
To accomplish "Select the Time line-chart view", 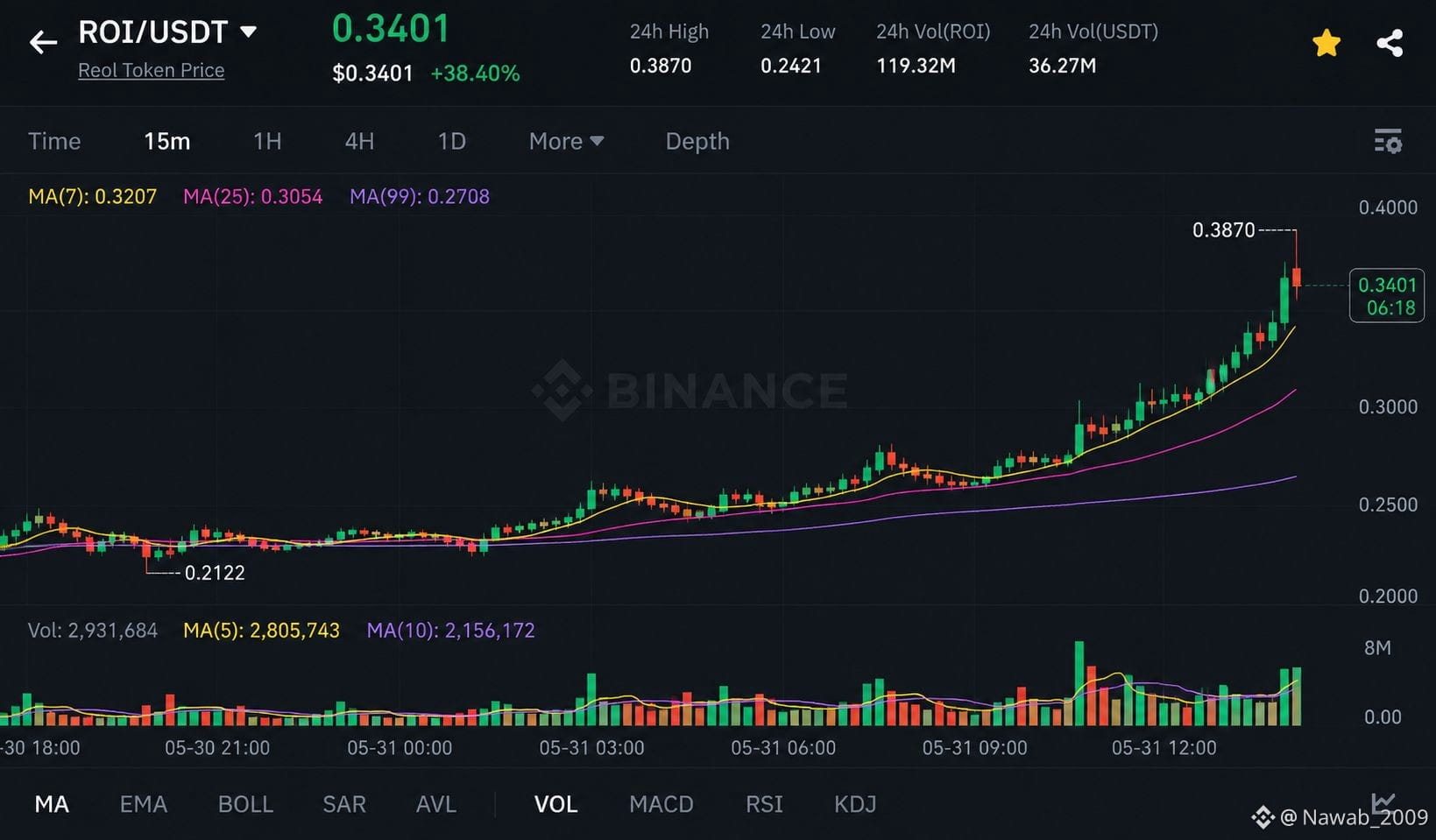I will pos(54,141).
